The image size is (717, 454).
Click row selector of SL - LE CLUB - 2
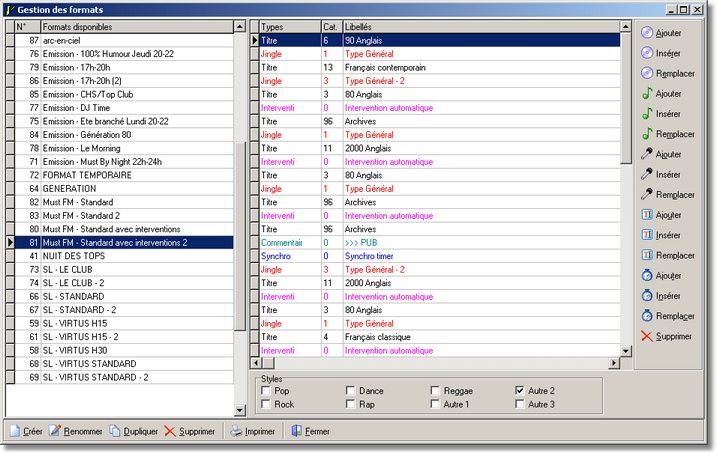(x=10, y=283)
